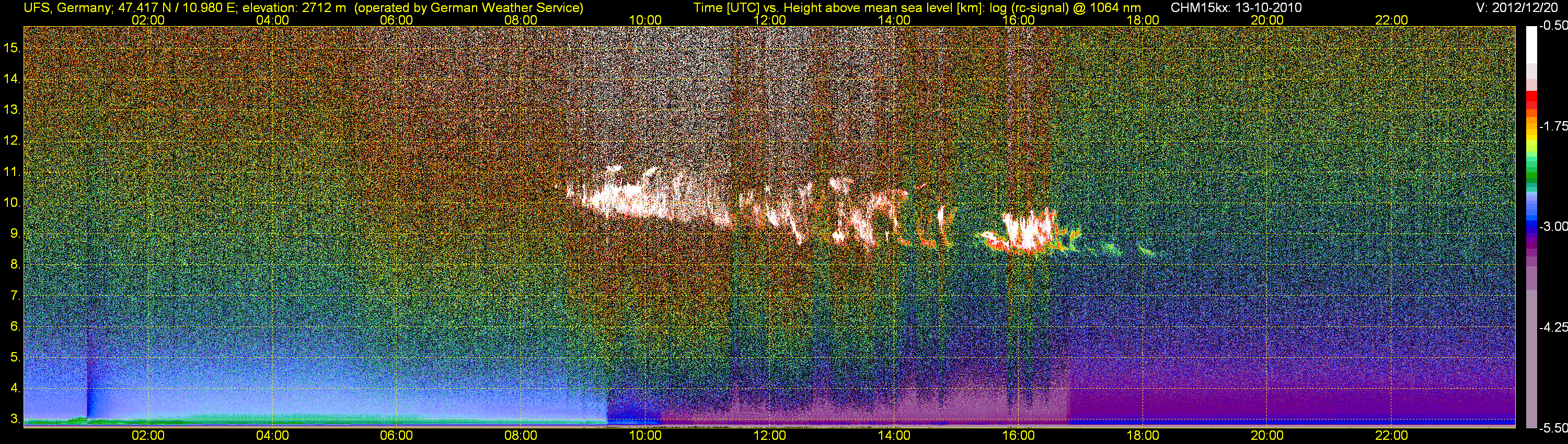Click the colorbar value "-5.50"
This screenshot has height=444, width=1568.
[1553, 428]
